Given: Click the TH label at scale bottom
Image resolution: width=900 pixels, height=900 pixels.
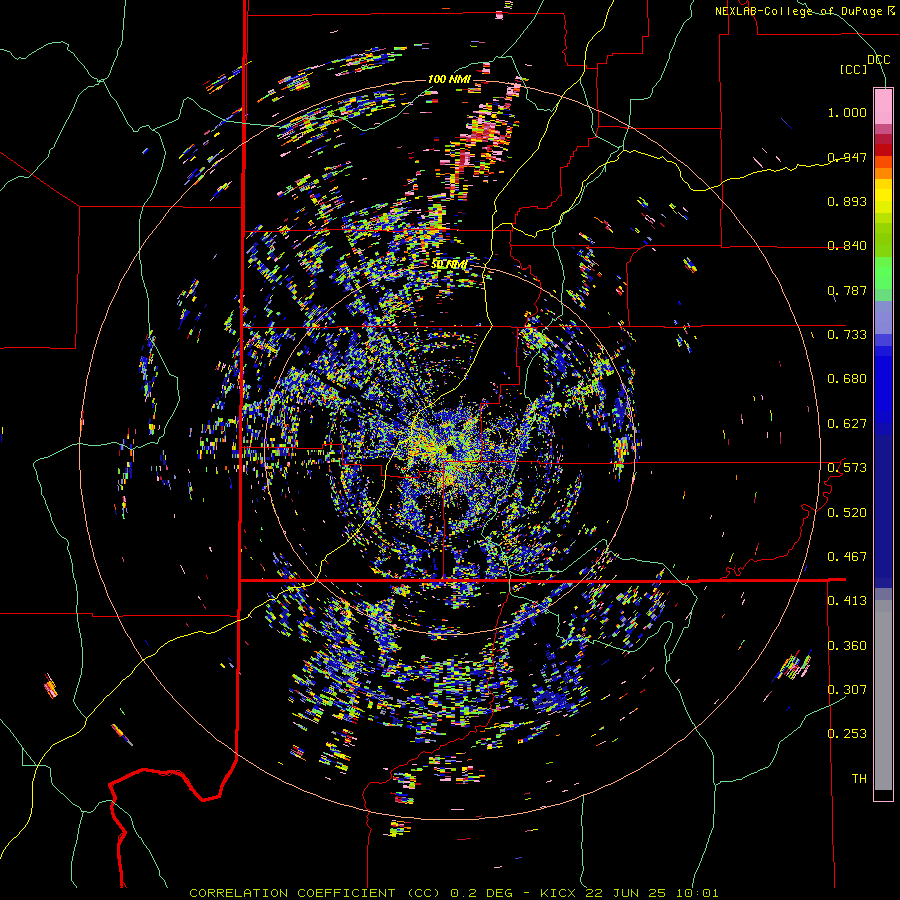Looking at the screenshot, I should pos(859,779).
